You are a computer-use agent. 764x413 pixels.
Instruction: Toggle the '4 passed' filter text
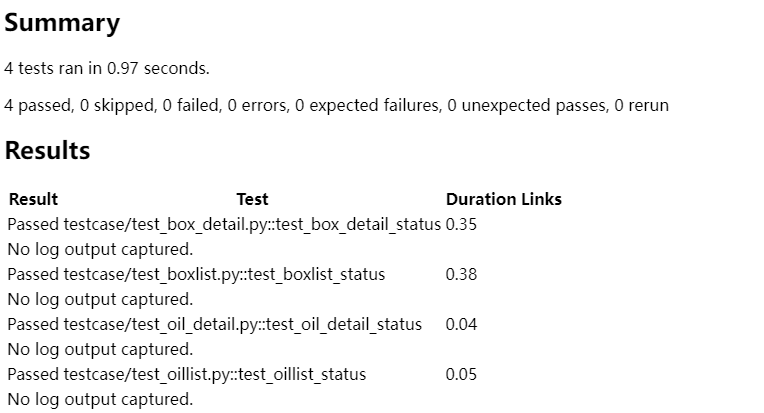(x=39, y=106)
